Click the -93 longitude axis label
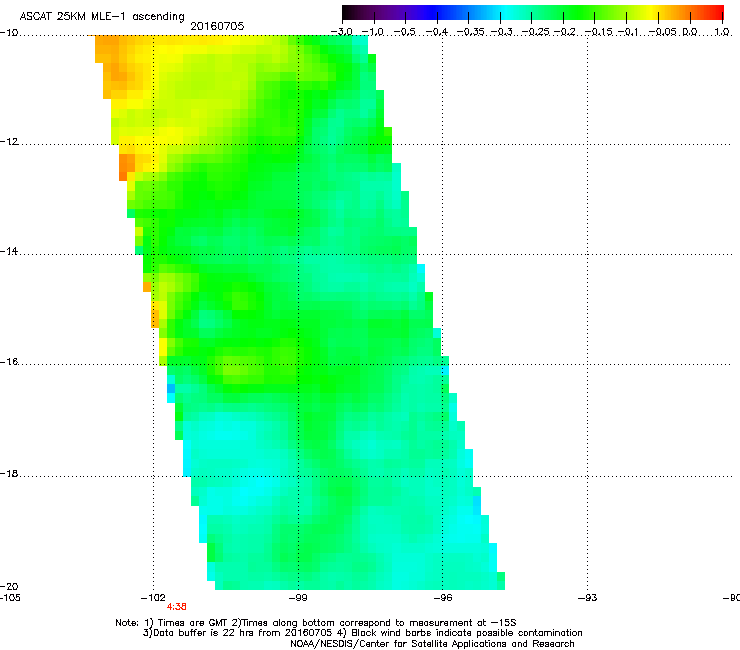Viewport: 740px width, 650px height. coord(588,598)
